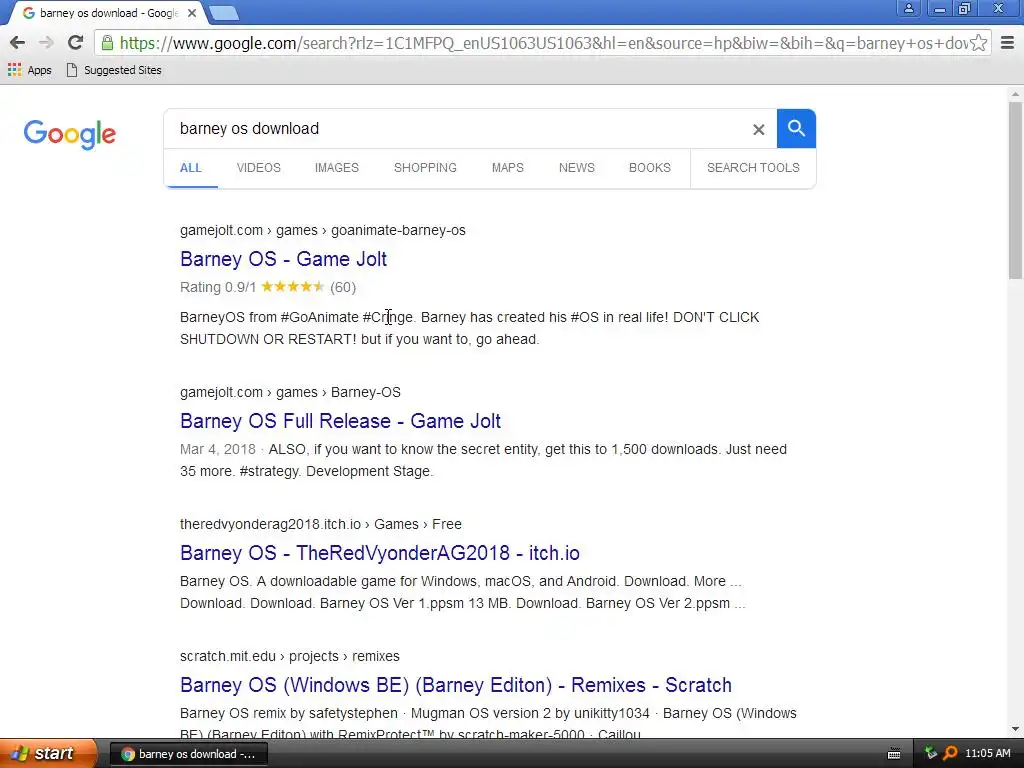Open Barney OS Full Release - Game Jolt
This screenshot has width=1024, height=768.
(x=340, y=421)
